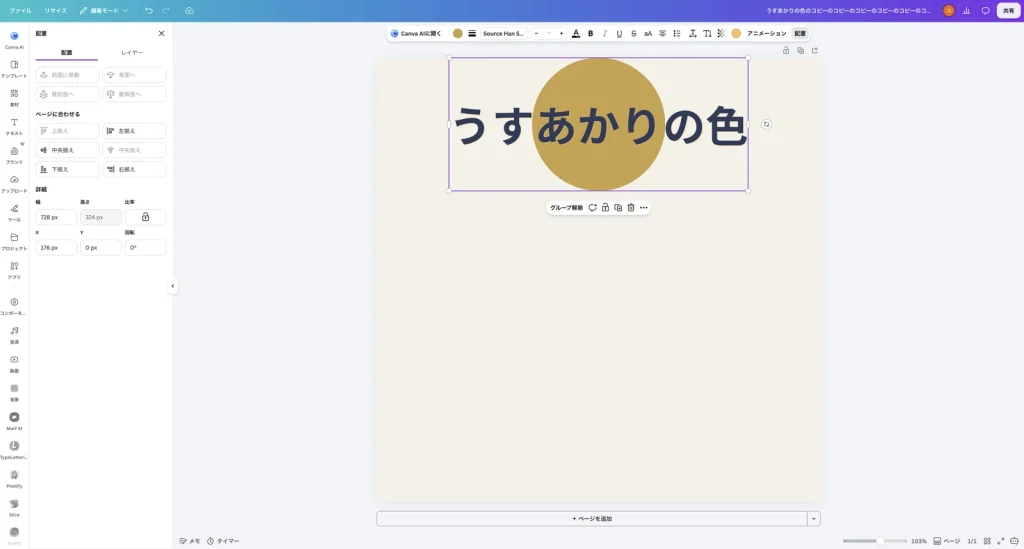
Task: Toggle underline formatting
Action: click(x=619, y=33)
